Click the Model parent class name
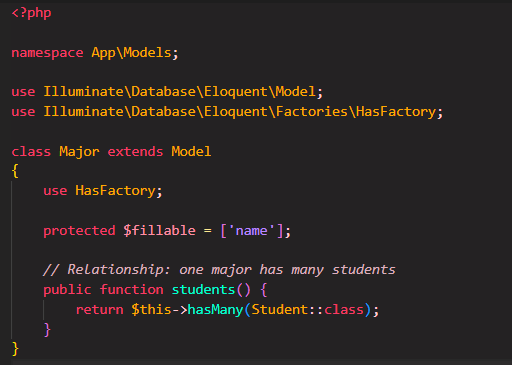This screenshot has width=512, height=365. click(x=191, y=151)
